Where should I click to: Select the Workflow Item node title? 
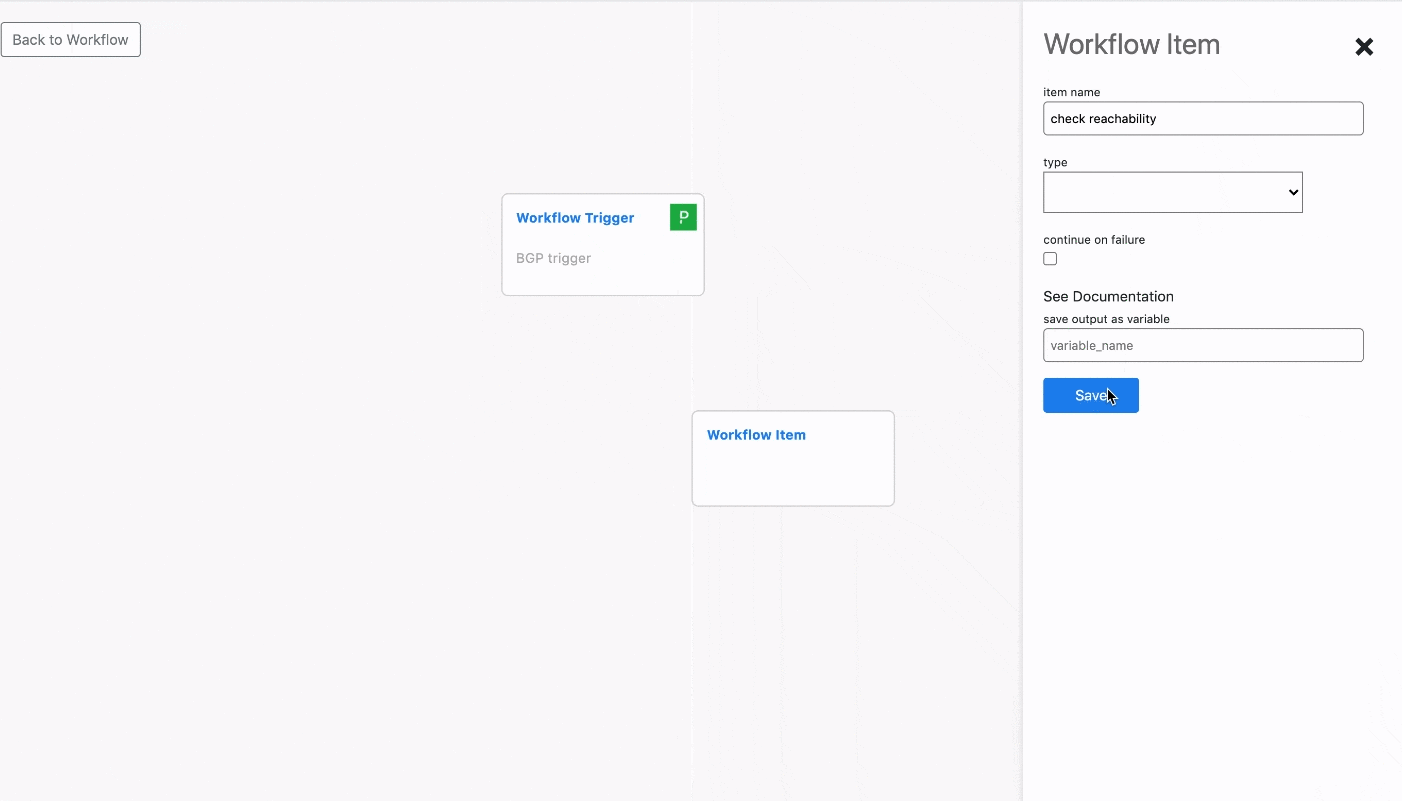[756, 435]
